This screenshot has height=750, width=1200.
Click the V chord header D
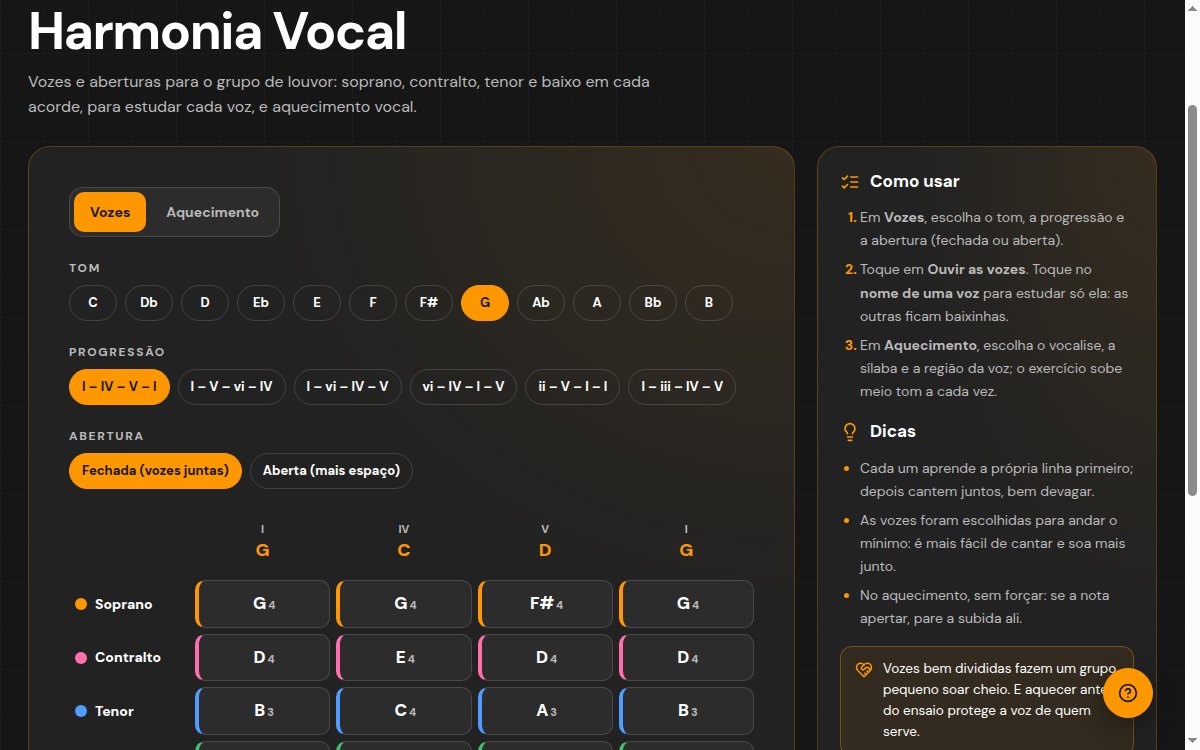545,550
